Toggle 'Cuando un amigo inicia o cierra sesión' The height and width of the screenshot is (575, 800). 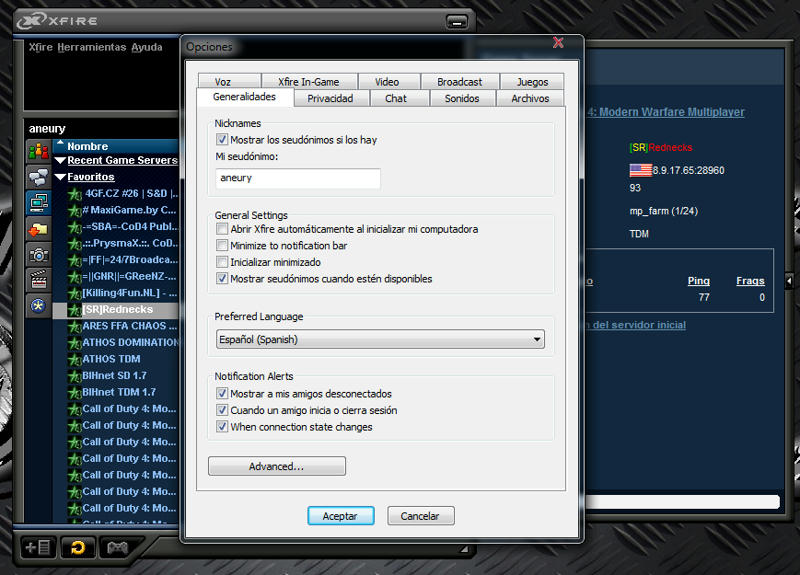coord(221,410)
